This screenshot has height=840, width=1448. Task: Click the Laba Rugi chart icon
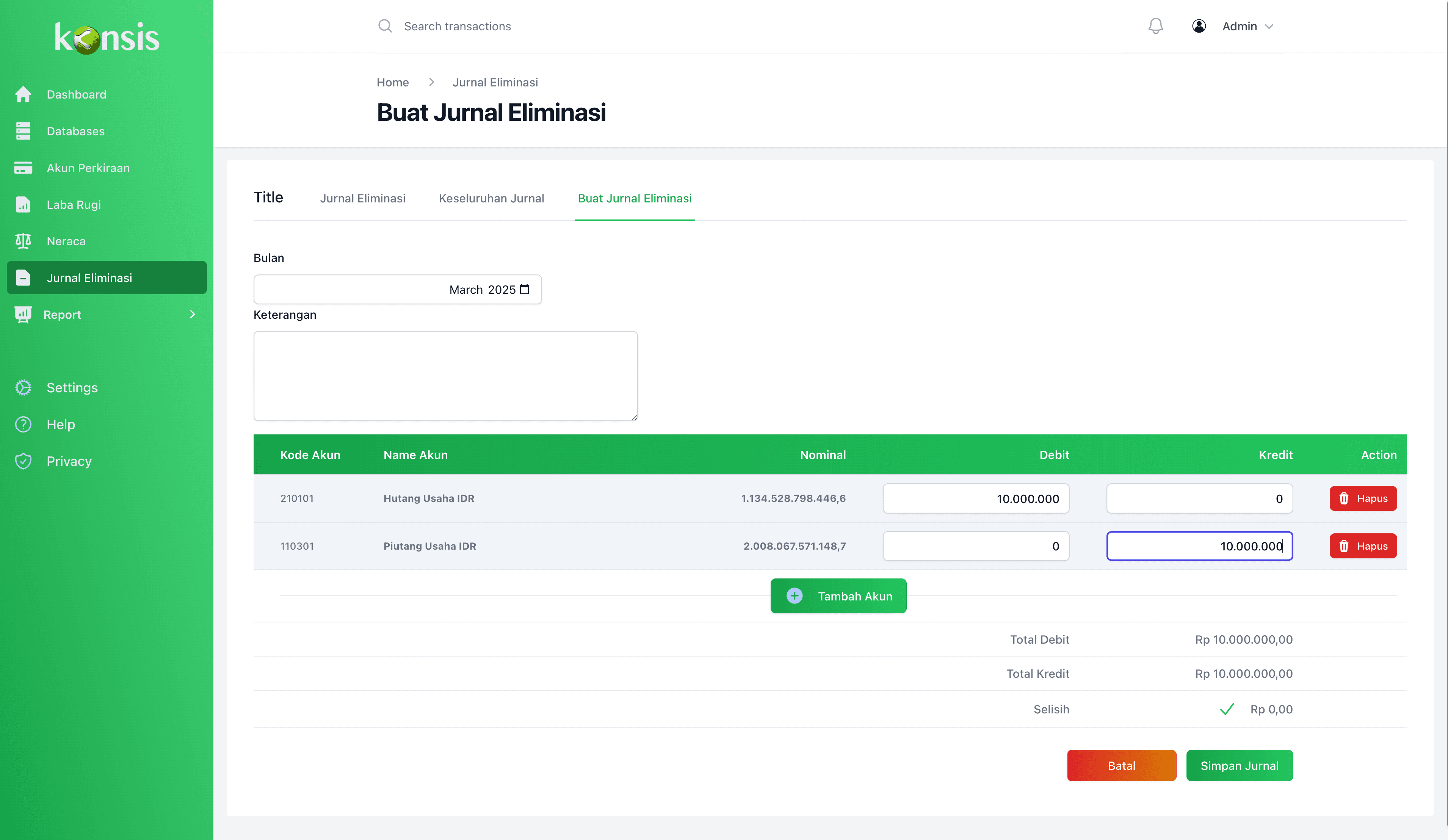tap(23, 205)
